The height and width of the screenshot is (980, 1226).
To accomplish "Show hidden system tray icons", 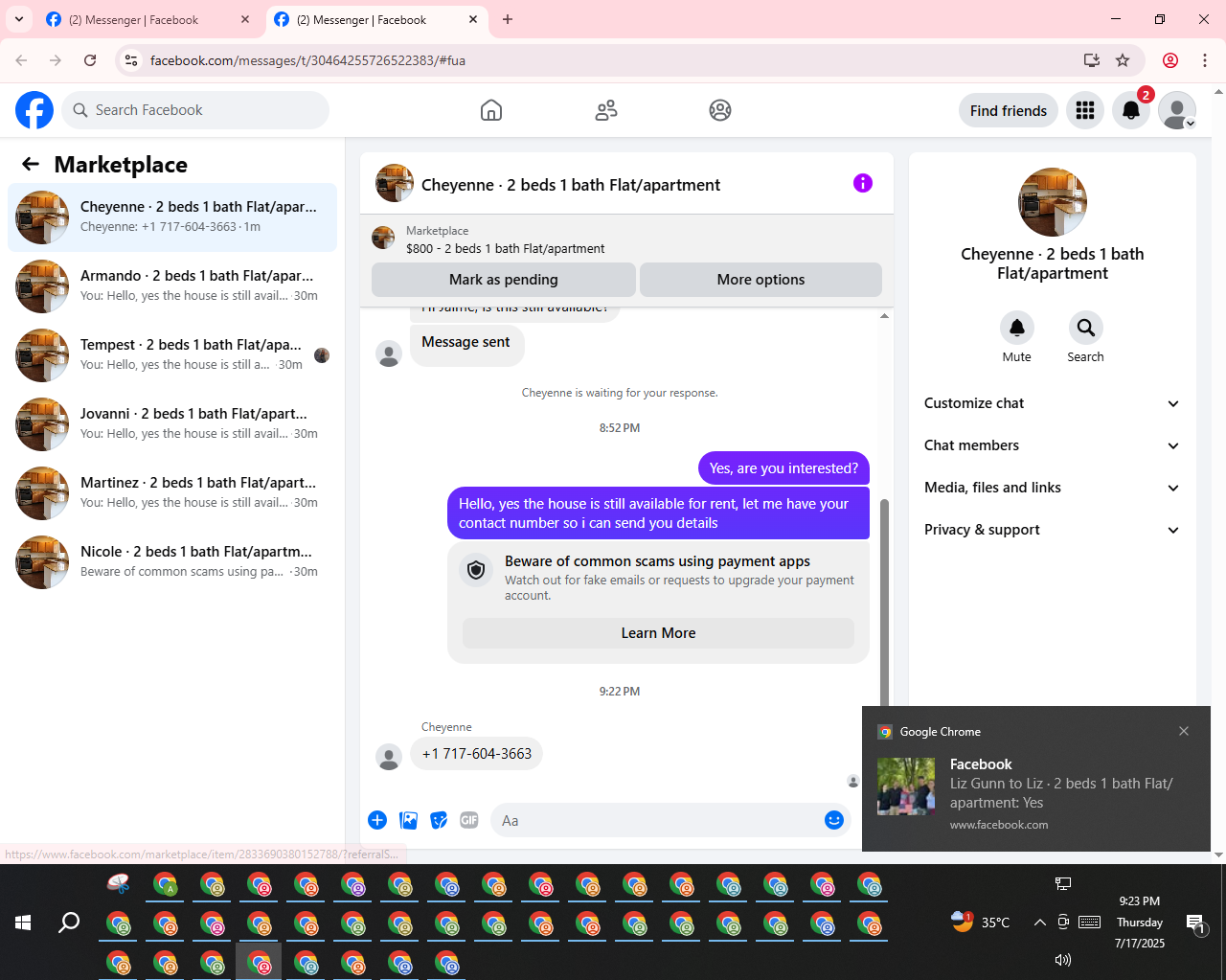I will click(1039, 923).
